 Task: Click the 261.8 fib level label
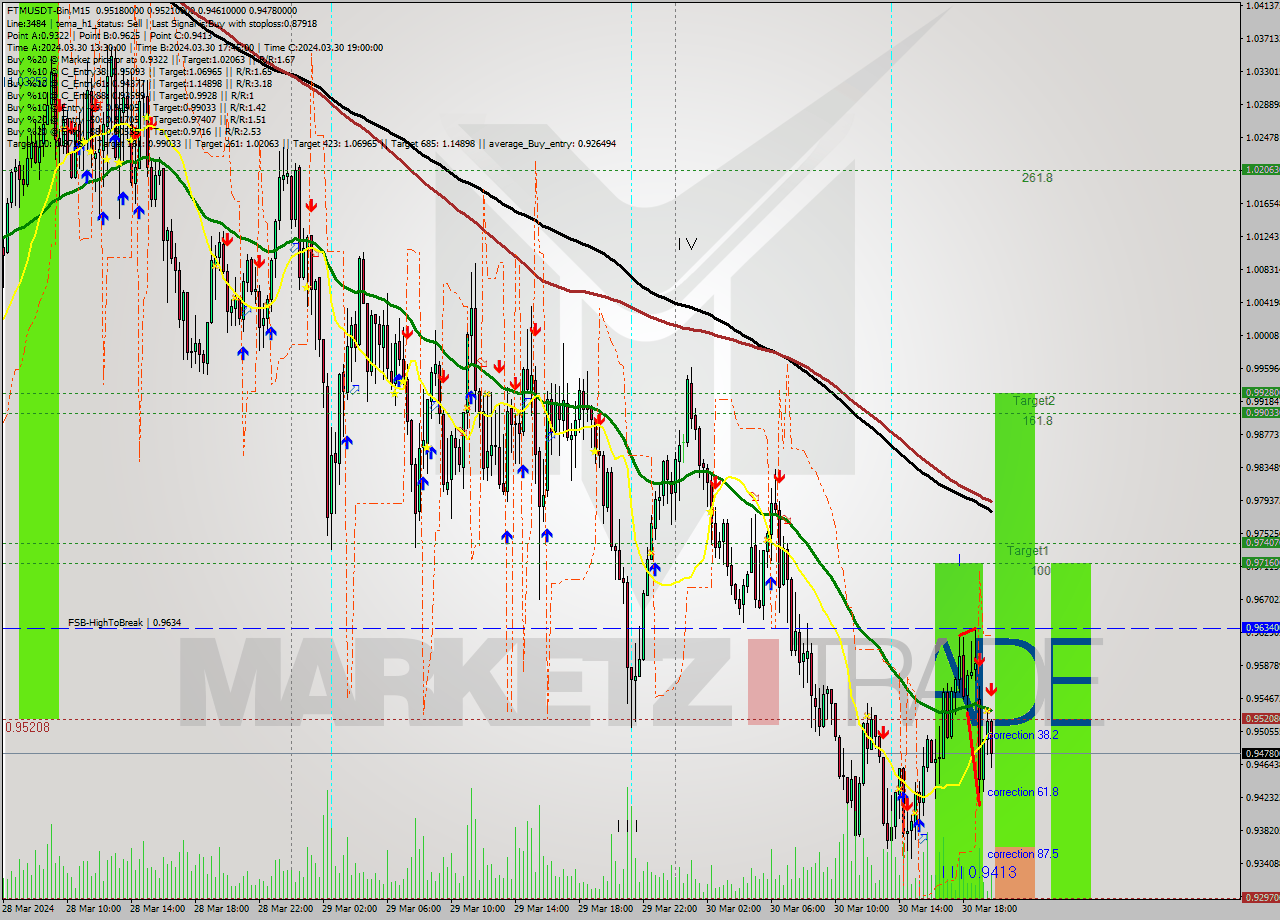click(1037, 178)
